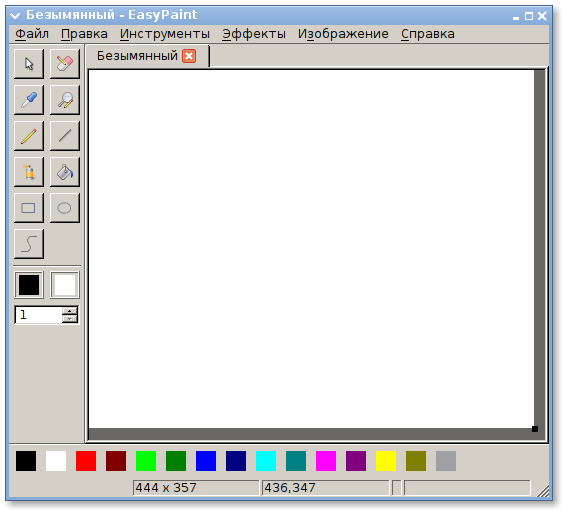The width and height of the screenshot is (562, 510).
Task: Open the Файл menu
Action: (32, 34)
